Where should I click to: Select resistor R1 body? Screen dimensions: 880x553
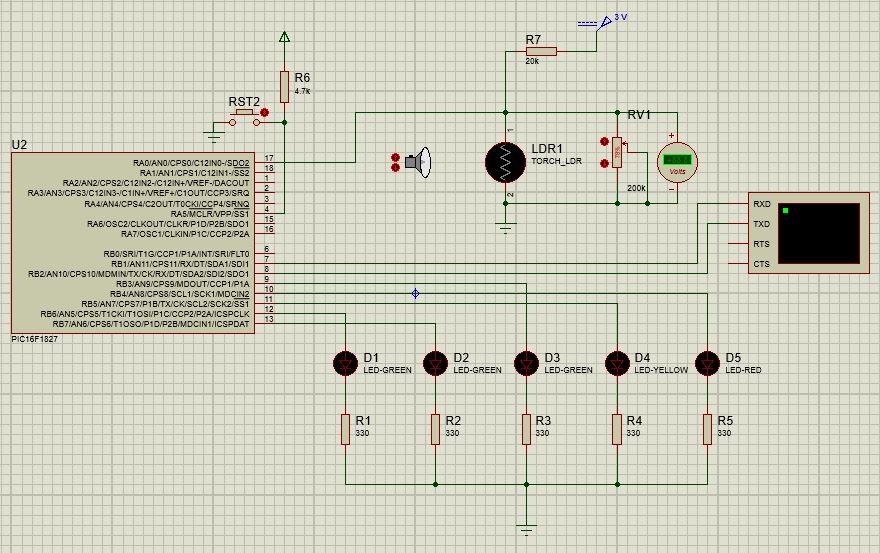click(345, 429)
